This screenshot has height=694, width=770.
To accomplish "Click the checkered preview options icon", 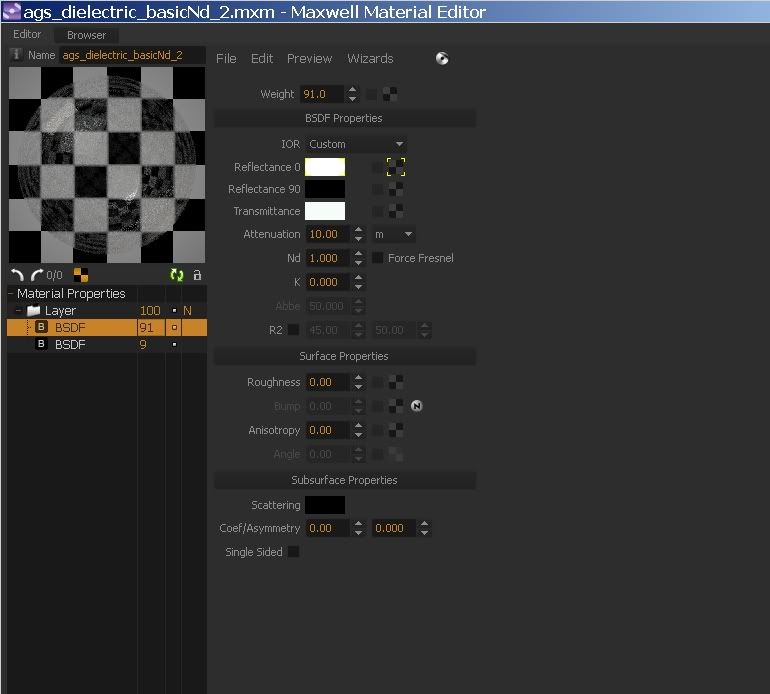I will 81,275.
